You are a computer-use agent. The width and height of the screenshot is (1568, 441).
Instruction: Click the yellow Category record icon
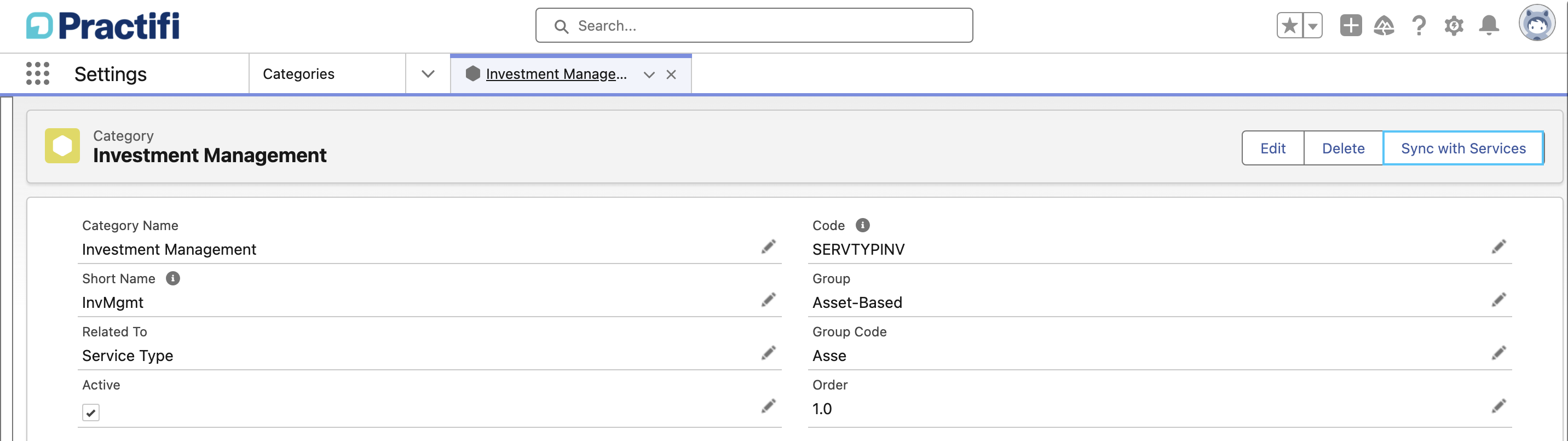pyautogui.click(x=62, y=146)
